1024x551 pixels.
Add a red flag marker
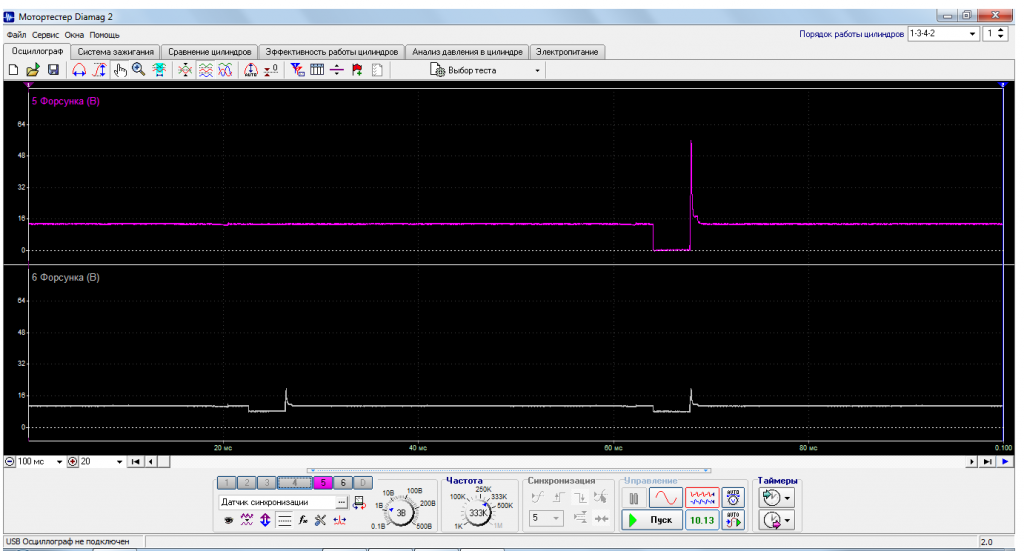(x=357, y=70)
